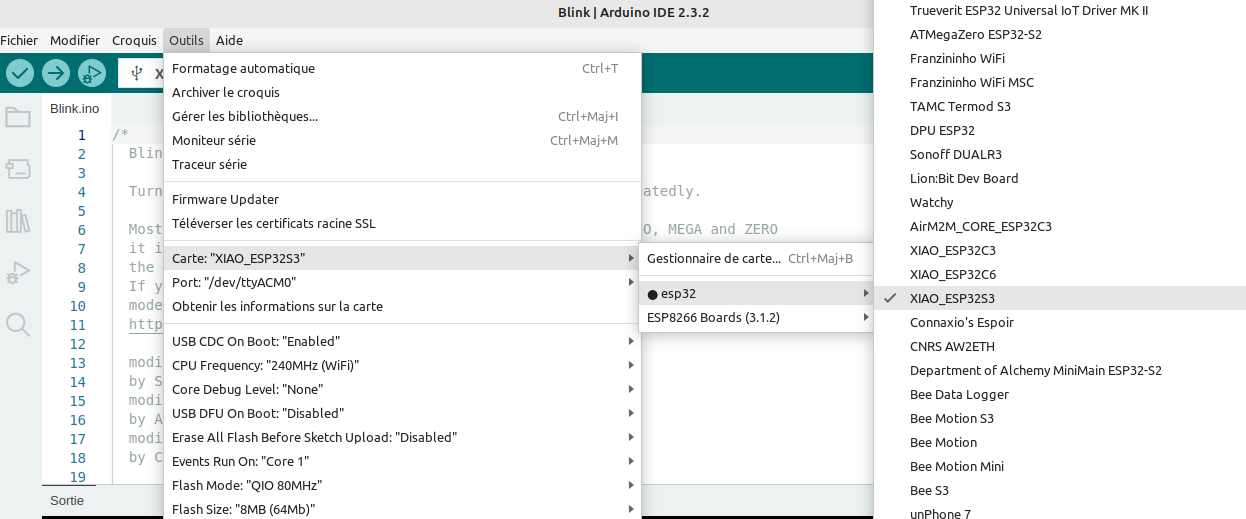1246x519 pixels.
Task: Open Gestionnaire de carte entry
Action: 714,259
